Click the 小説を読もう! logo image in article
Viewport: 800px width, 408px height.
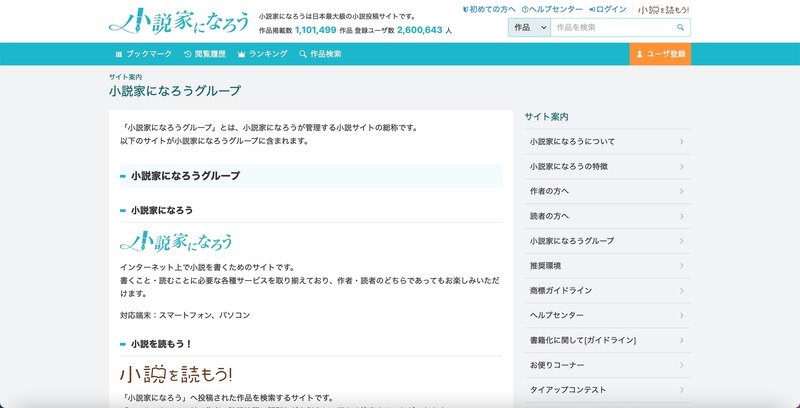click(176, 374)
